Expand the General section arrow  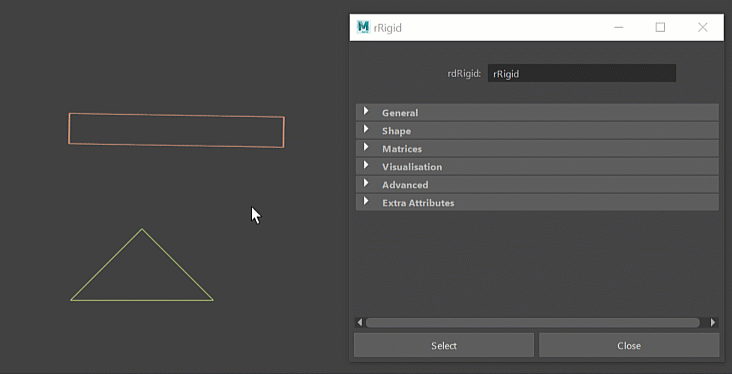(x=366, y=111)
